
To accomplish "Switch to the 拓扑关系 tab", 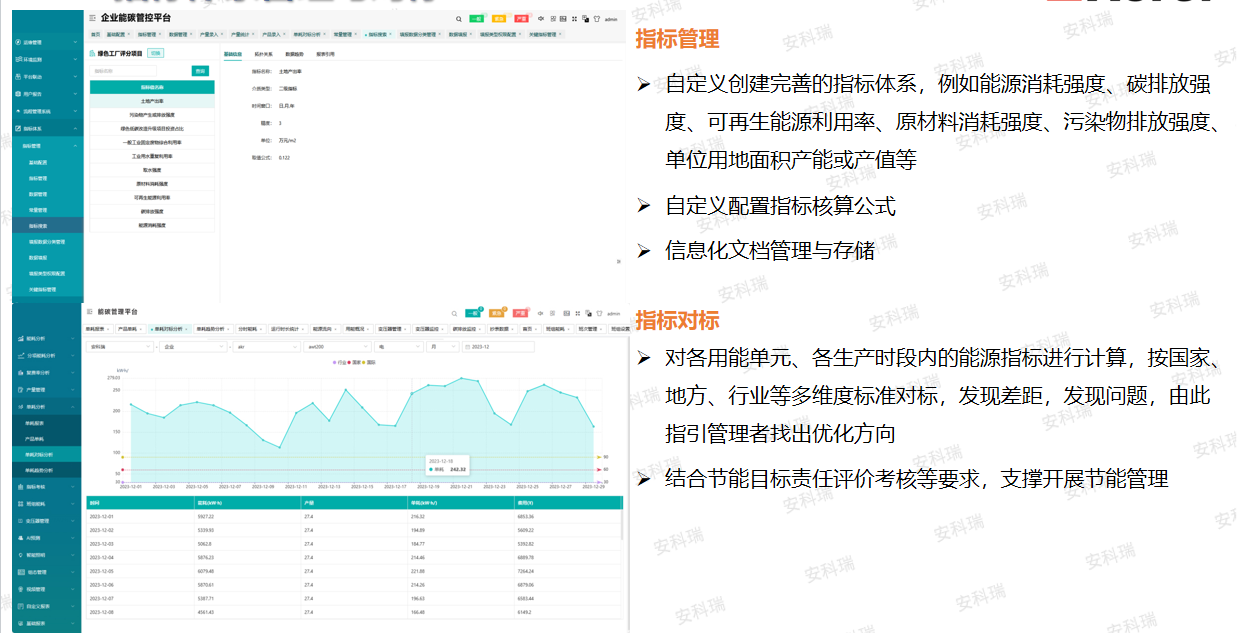I will 263,54.
